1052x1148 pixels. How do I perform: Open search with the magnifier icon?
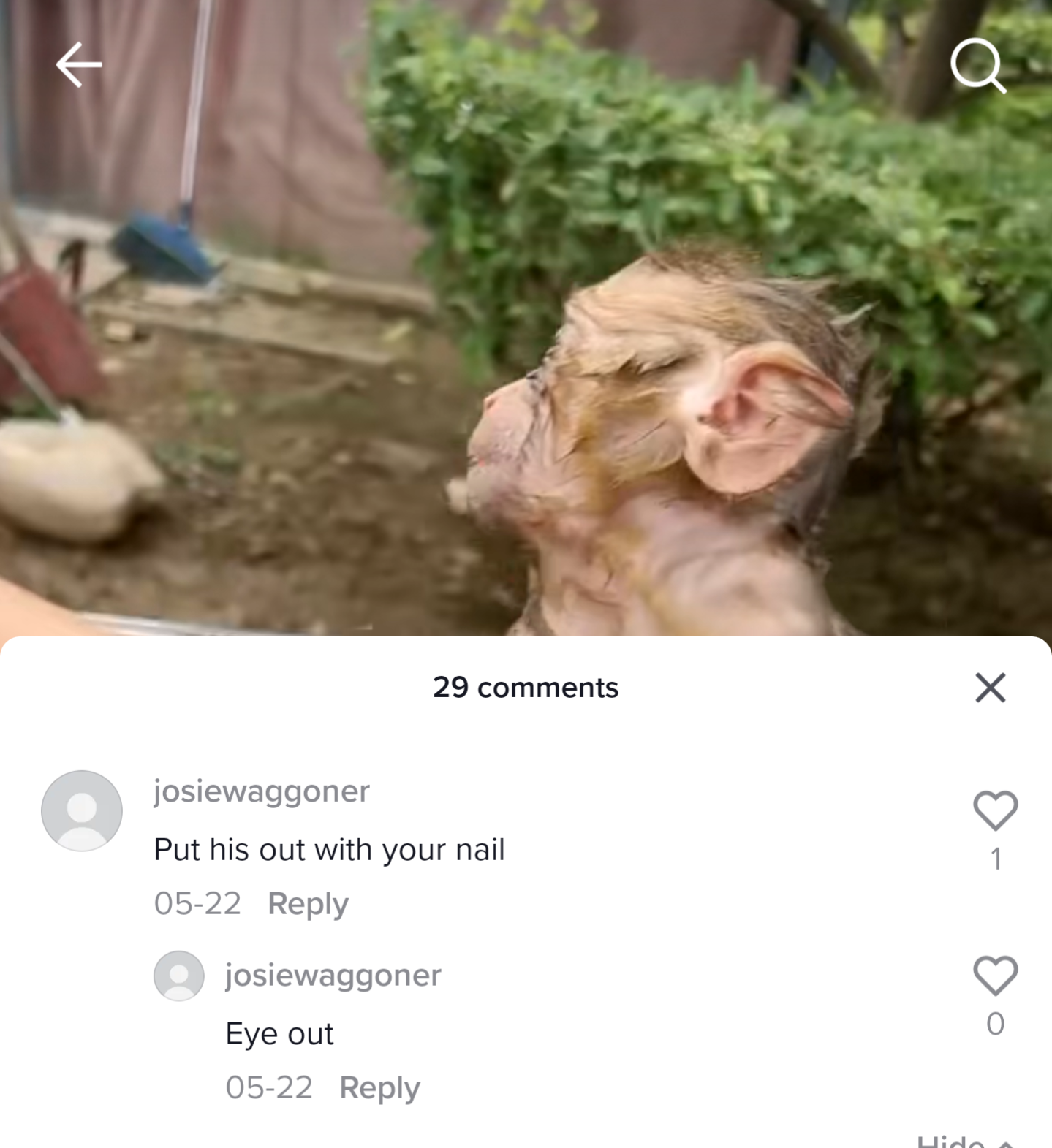tap(978, 66)
